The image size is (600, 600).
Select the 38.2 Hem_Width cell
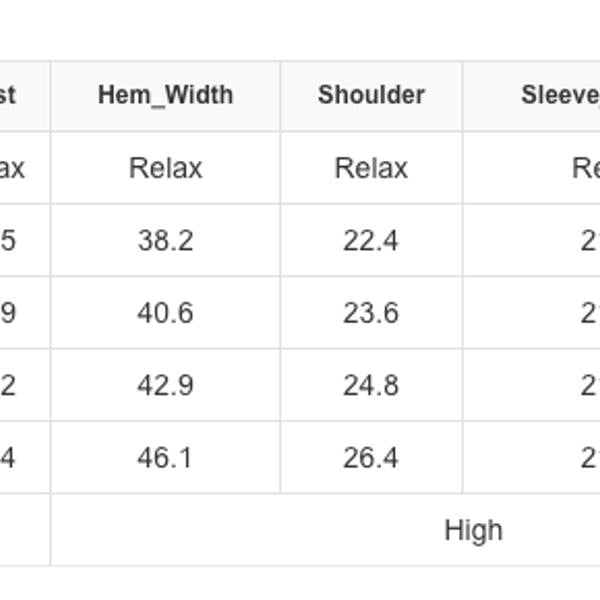coord(165,241)
